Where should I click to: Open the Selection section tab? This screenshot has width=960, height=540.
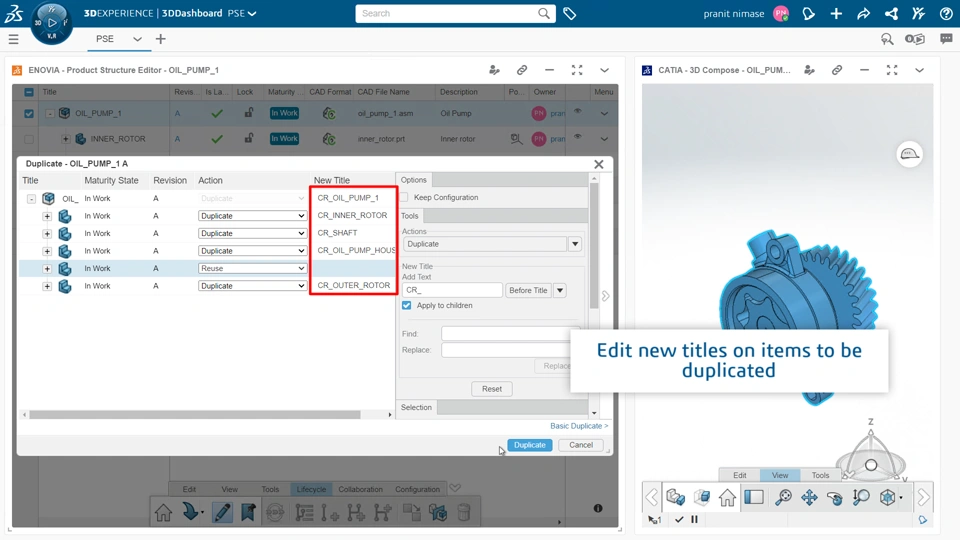point(416,407)
